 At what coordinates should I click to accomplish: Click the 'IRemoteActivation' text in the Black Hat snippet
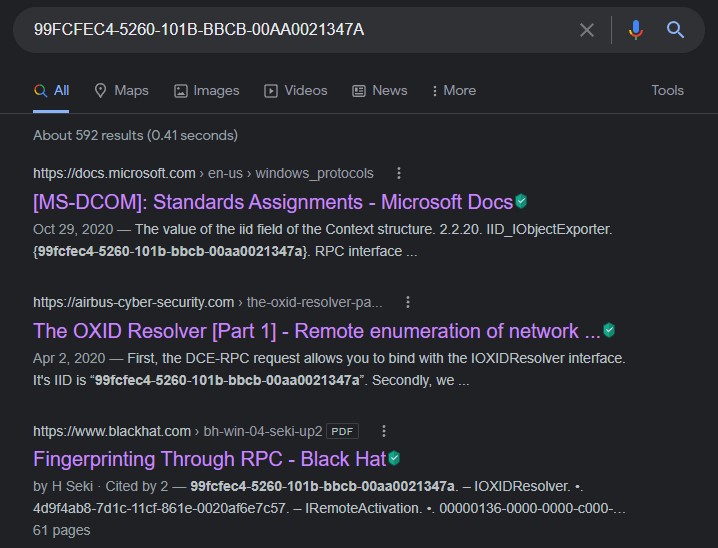click(362, 508)
